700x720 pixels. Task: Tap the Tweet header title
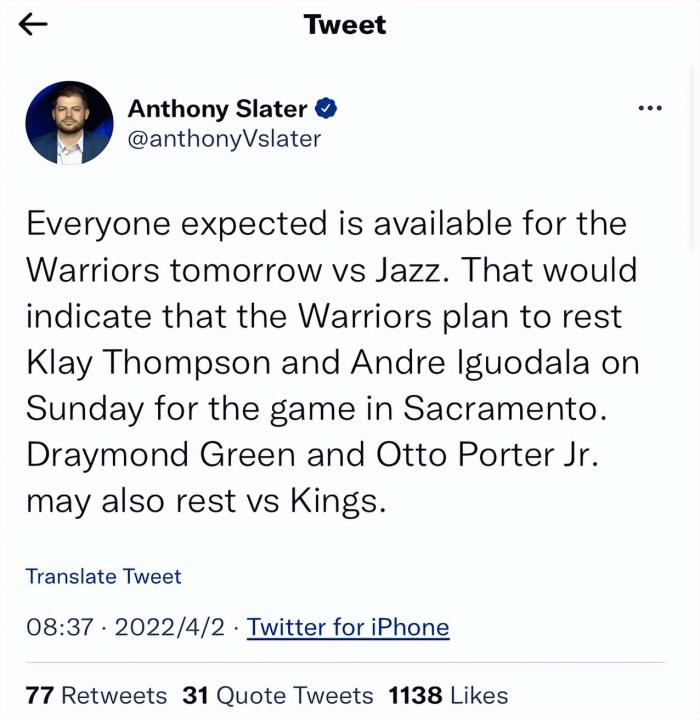(x=345, y=25)
